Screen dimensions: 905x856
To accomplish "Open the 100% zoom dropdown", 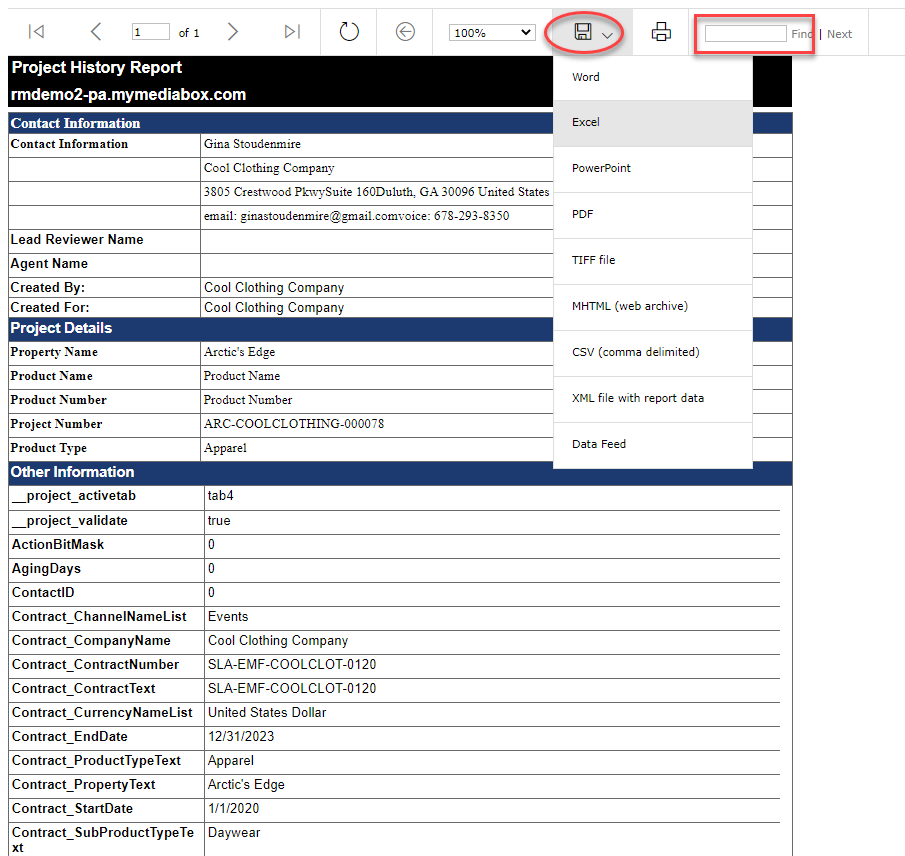I will 492,32.
